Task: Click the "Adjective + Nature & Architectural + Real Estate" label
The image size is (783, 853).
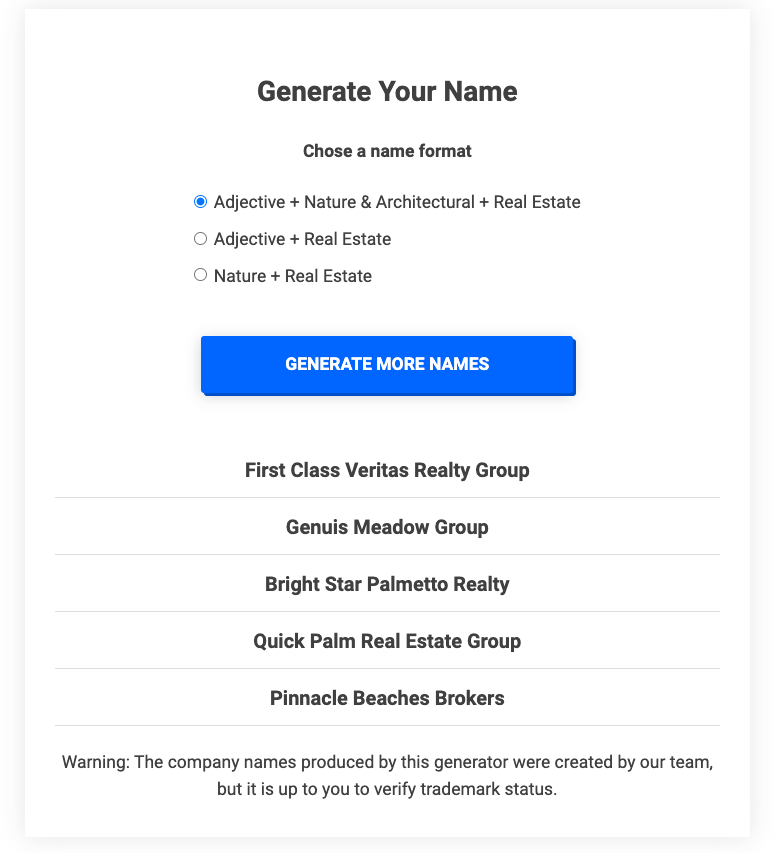Action: click(397, 202)
